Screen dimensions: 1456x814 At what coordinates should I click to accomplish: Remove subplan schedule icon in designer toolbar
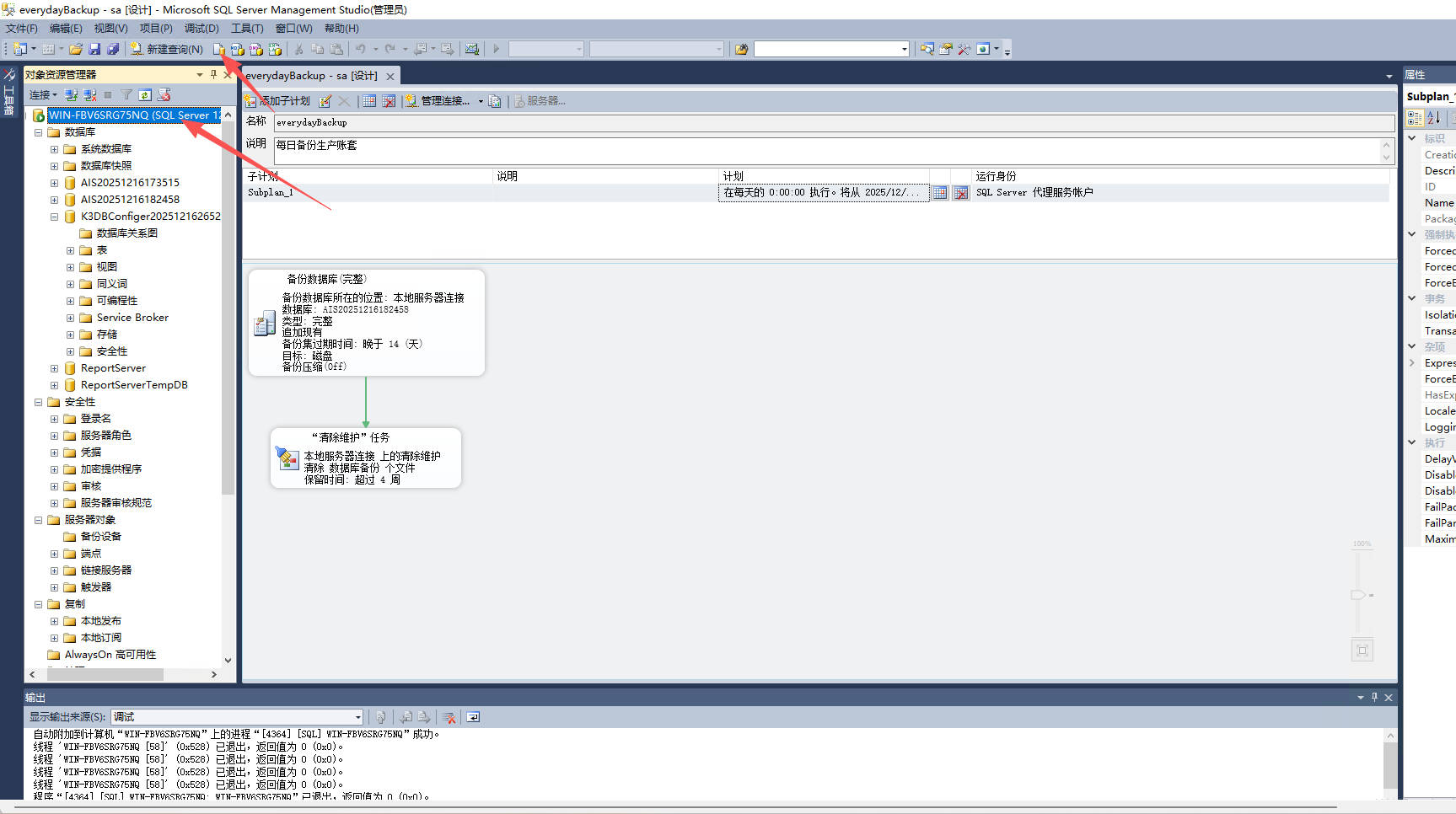click(389, 101)
